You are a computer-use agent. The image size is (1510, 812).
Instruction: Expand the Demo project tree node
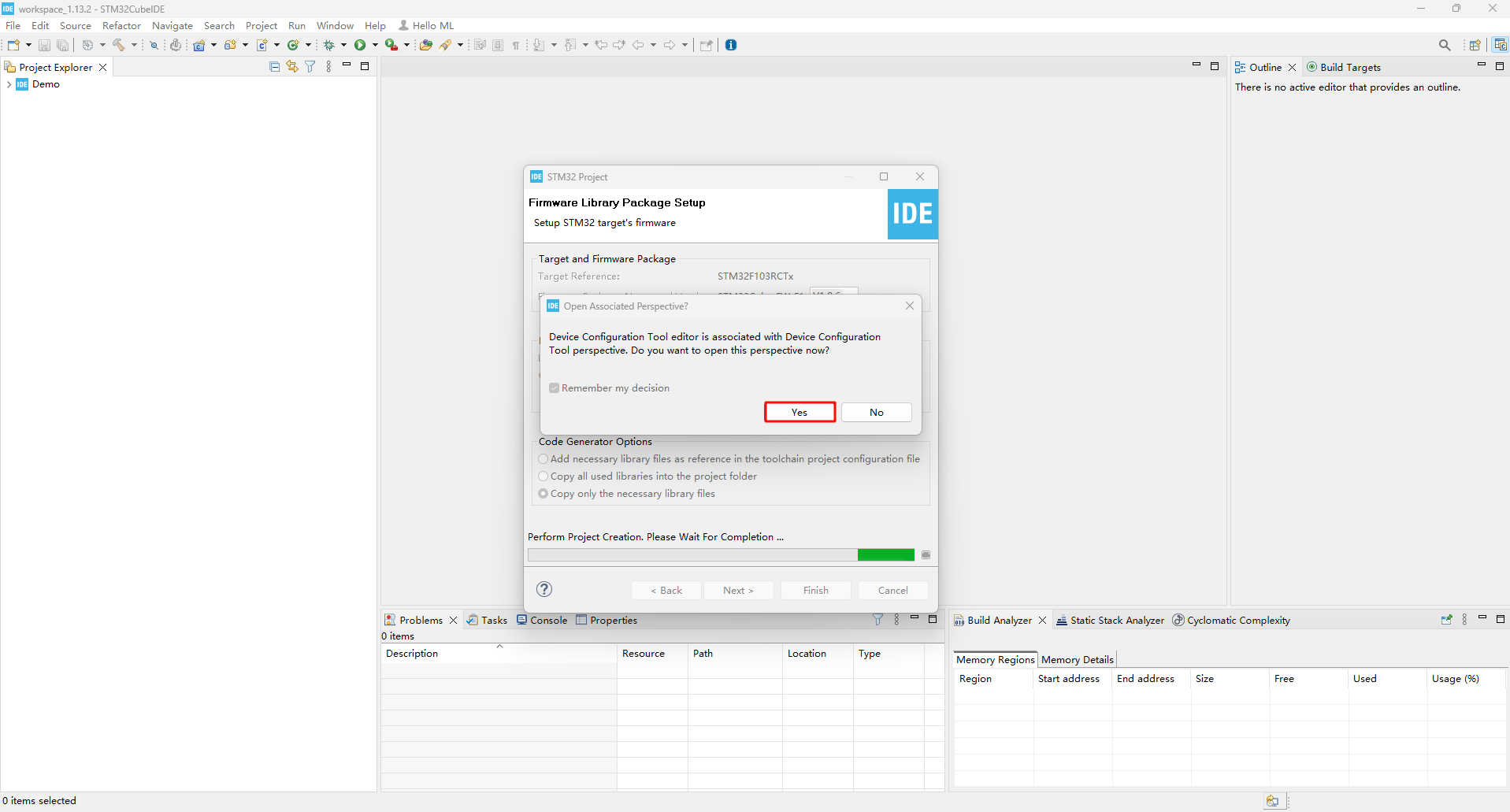[x=9, y=84]
